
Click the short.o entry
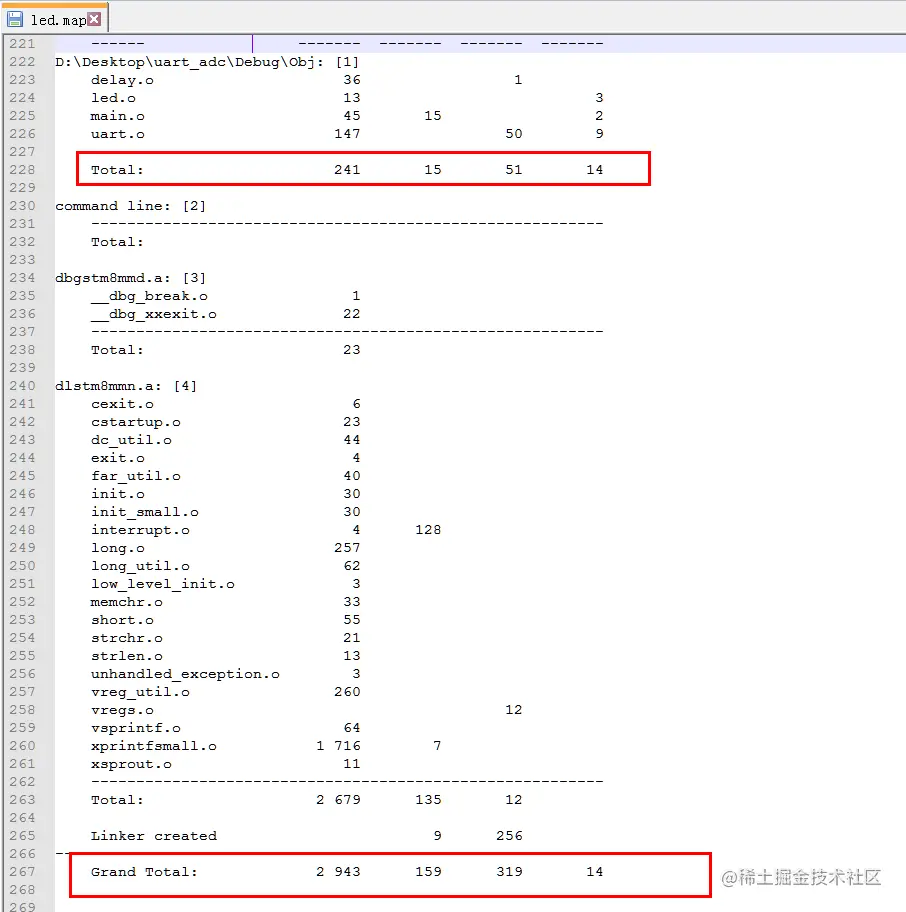click(122, 620)
